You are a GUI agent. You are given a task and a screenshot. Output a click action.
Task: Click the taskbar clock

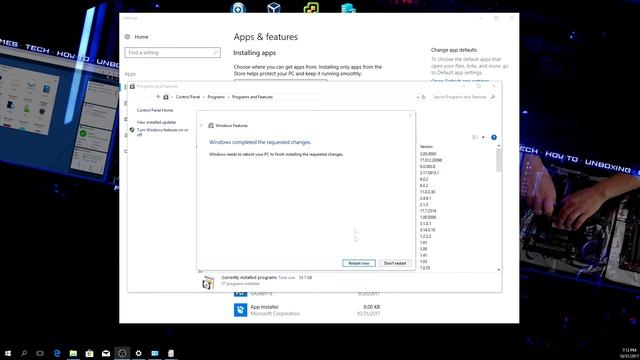(629, 353)
